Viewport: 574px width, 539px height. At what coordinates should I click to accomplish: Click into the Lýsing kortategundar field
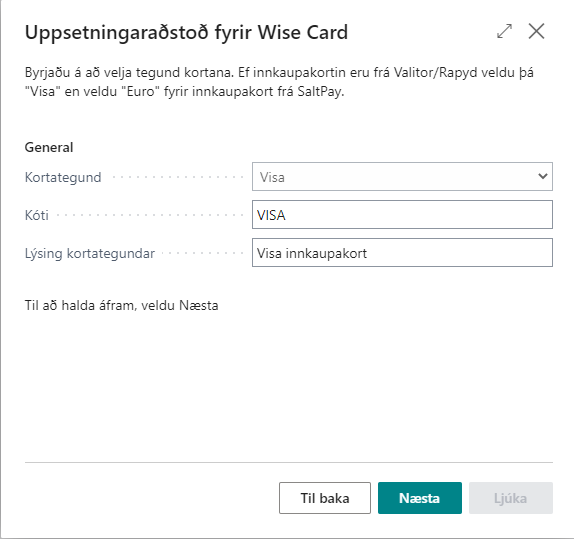pos(402,253)
